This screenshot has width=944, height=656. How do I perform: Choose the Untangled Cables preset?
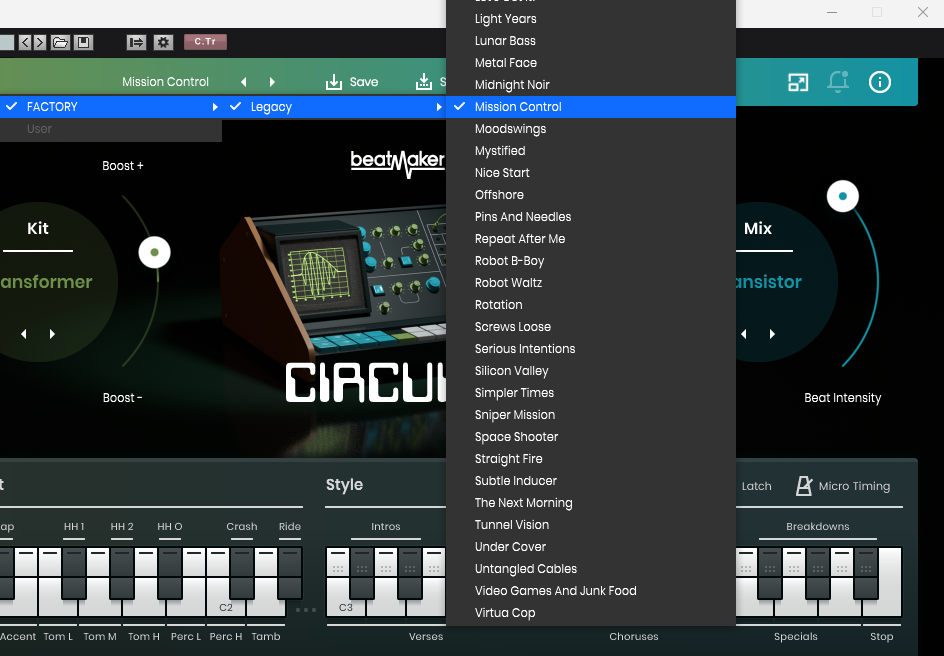point(591,569)
